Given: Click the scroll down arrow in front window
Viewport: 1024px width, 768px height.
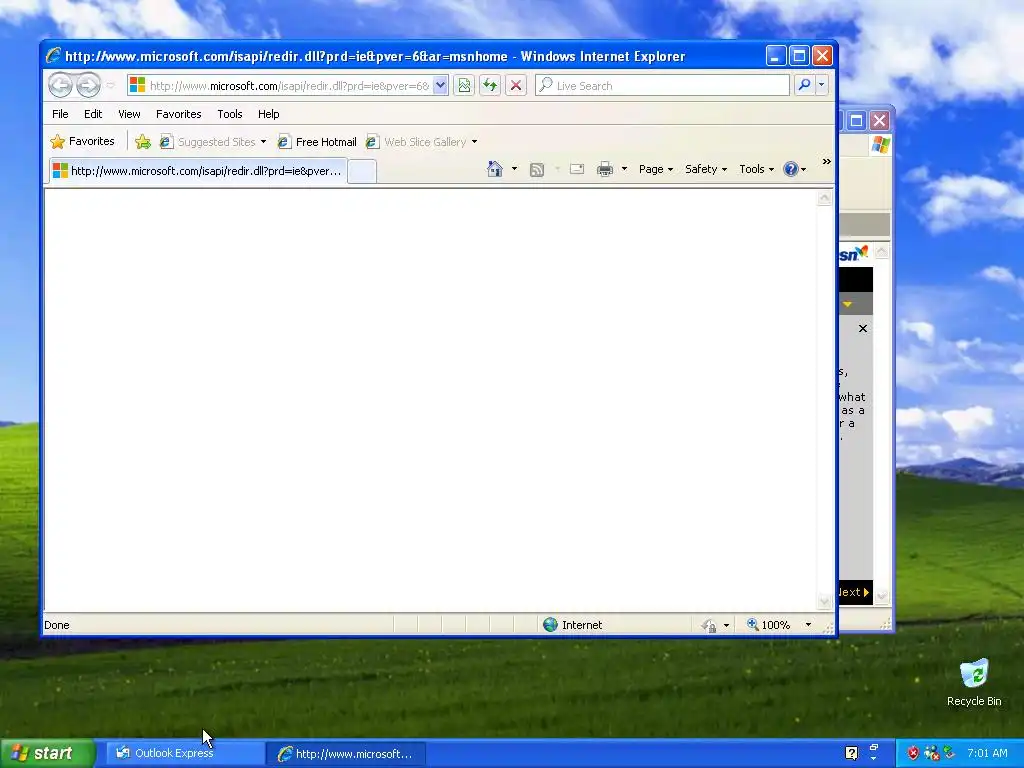Looking at the screenshot, I should [x=825, y=601].
